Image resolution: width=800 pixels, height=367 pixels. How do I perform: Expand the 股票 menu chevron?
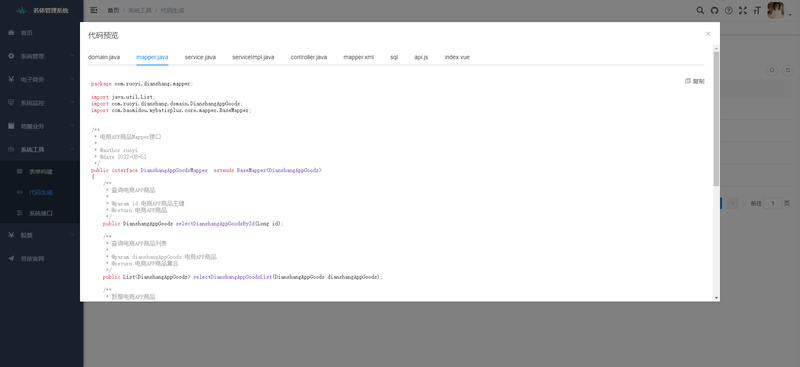tap(72, 235)
